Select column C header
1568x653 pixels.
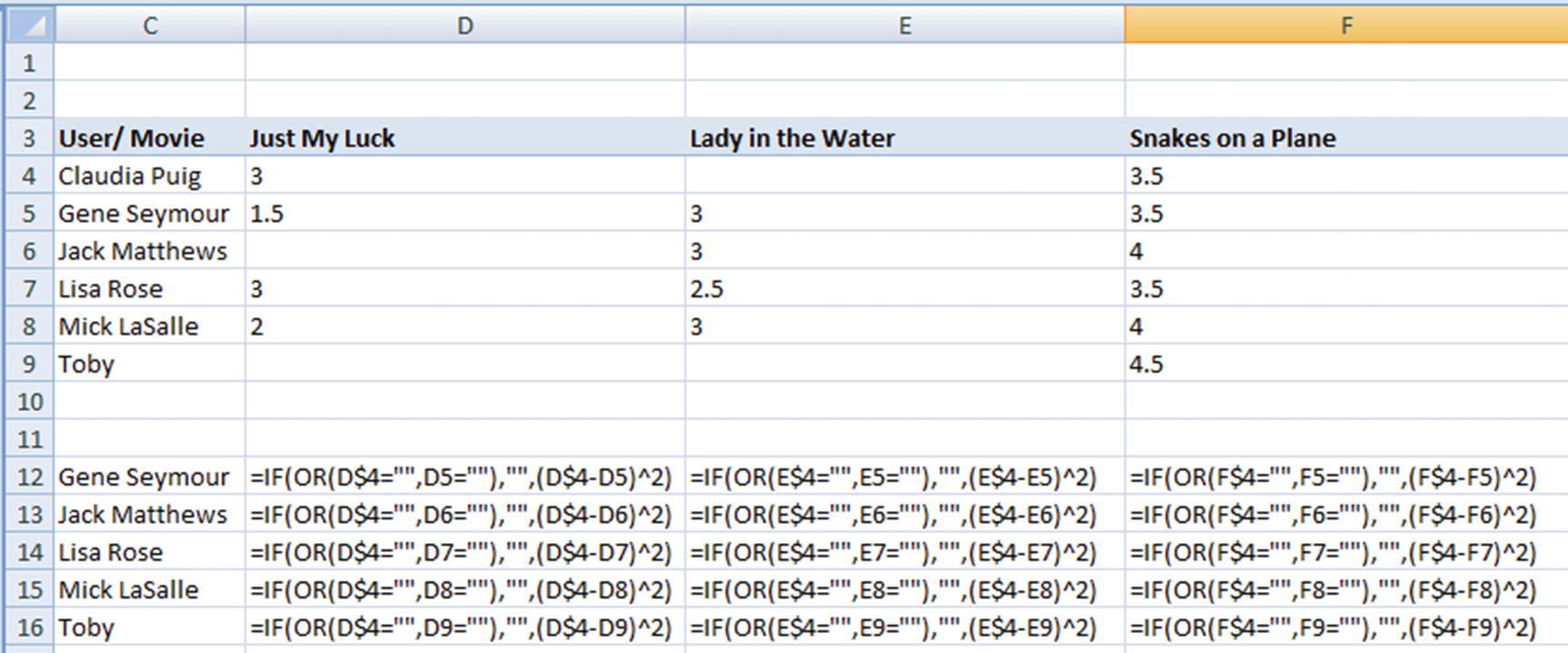pos(150,25)
